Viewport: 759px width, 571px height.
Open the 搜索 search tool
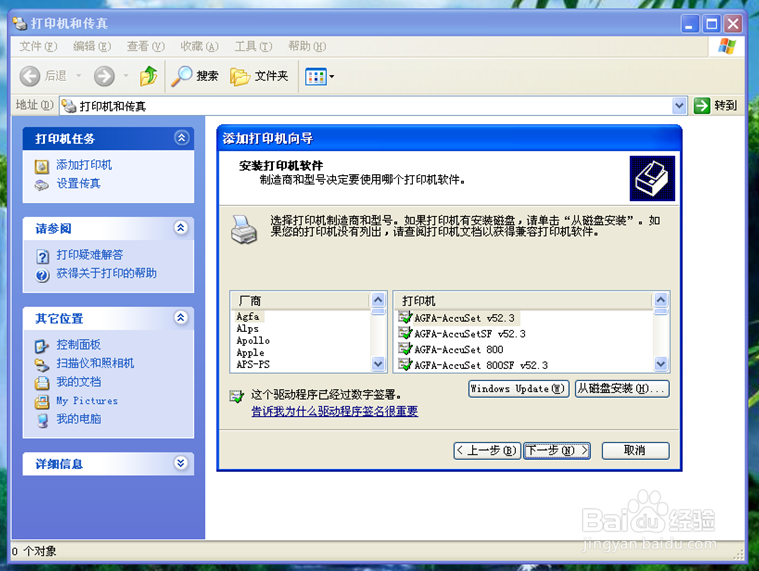(196, 76)
